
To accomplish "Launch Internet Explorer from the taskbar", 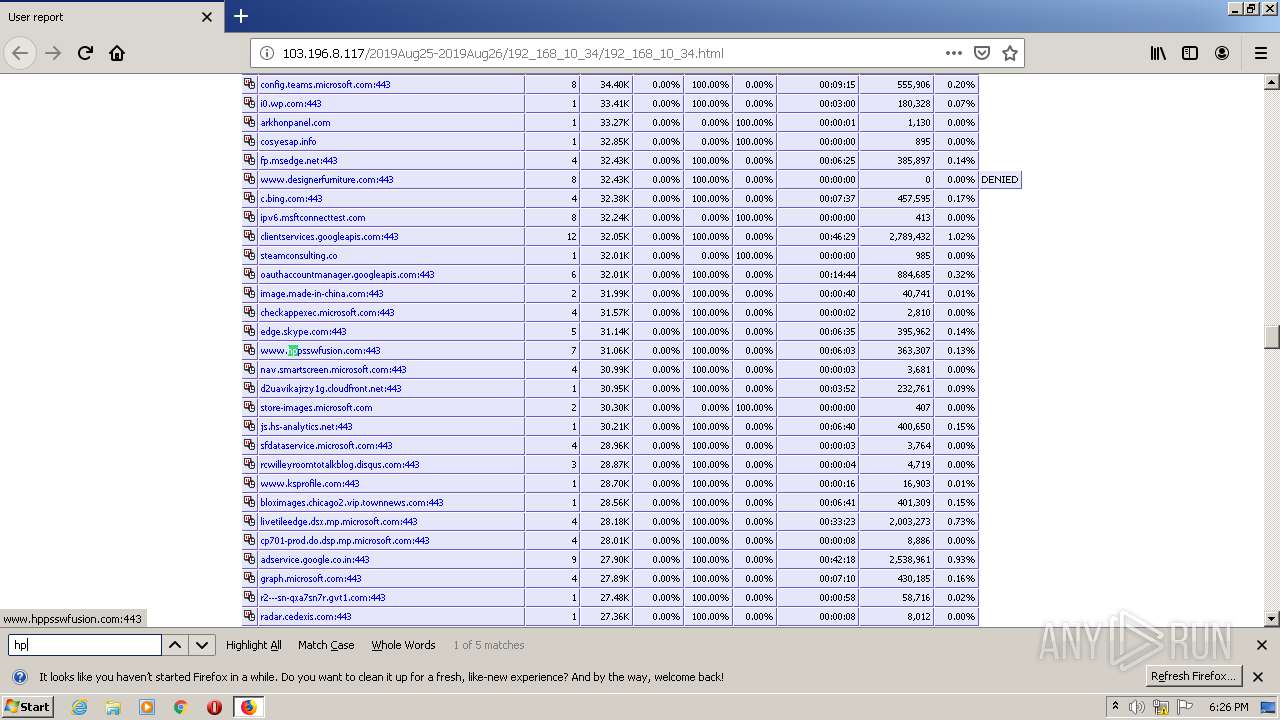I will pos(80,707).
